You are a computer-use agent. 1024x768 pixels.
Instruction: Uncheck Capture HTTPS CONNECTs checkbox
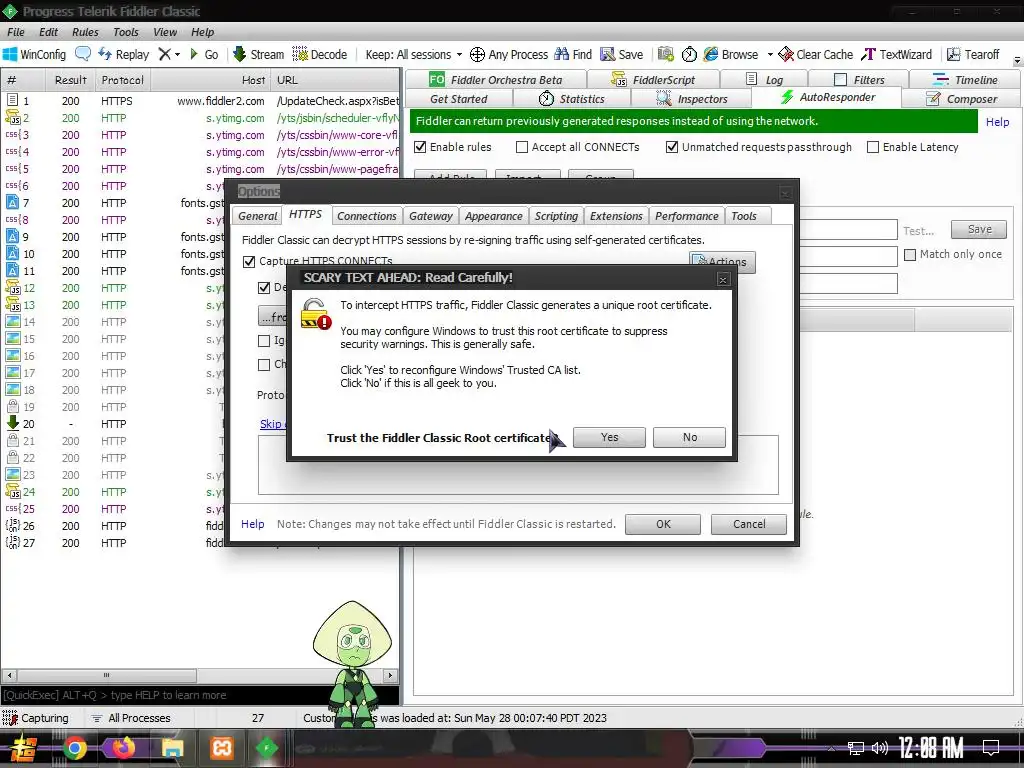coord(249,261)
